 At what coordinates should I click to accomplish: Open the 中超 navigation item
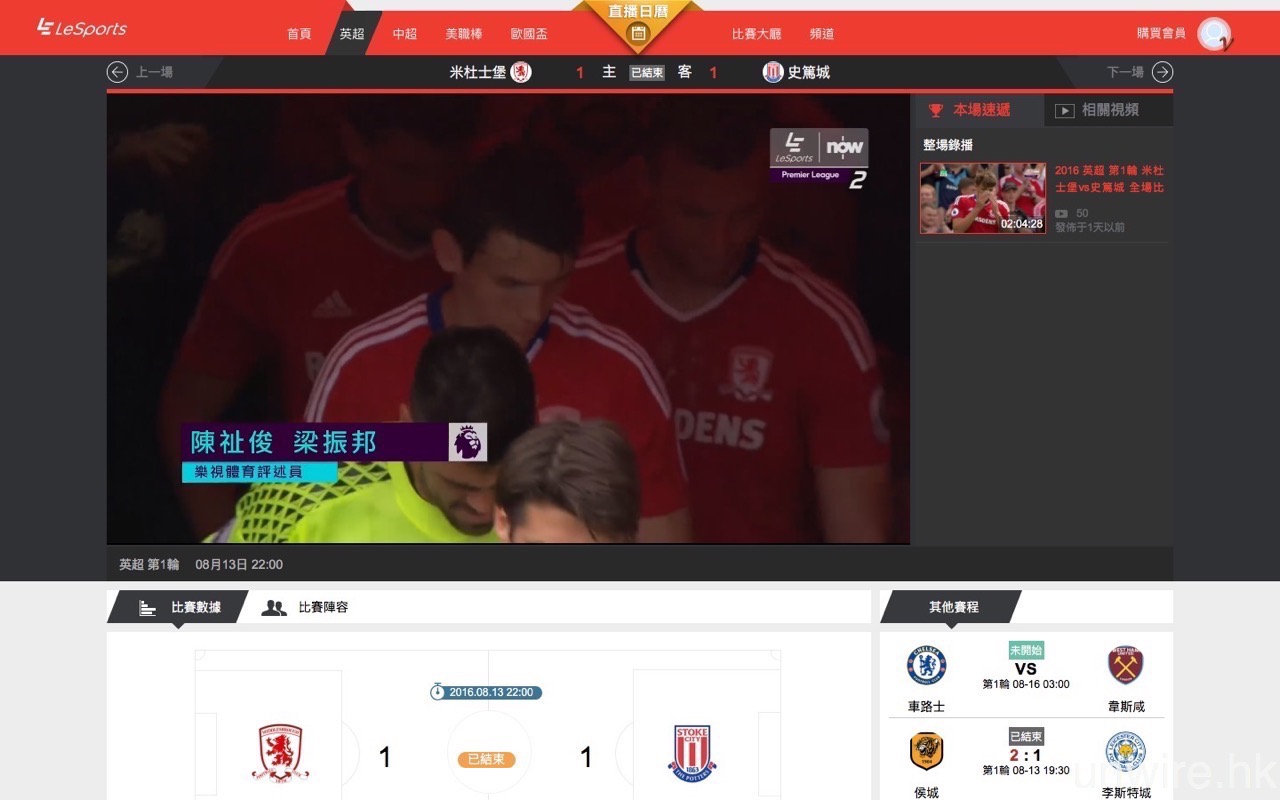click(405, 34)
